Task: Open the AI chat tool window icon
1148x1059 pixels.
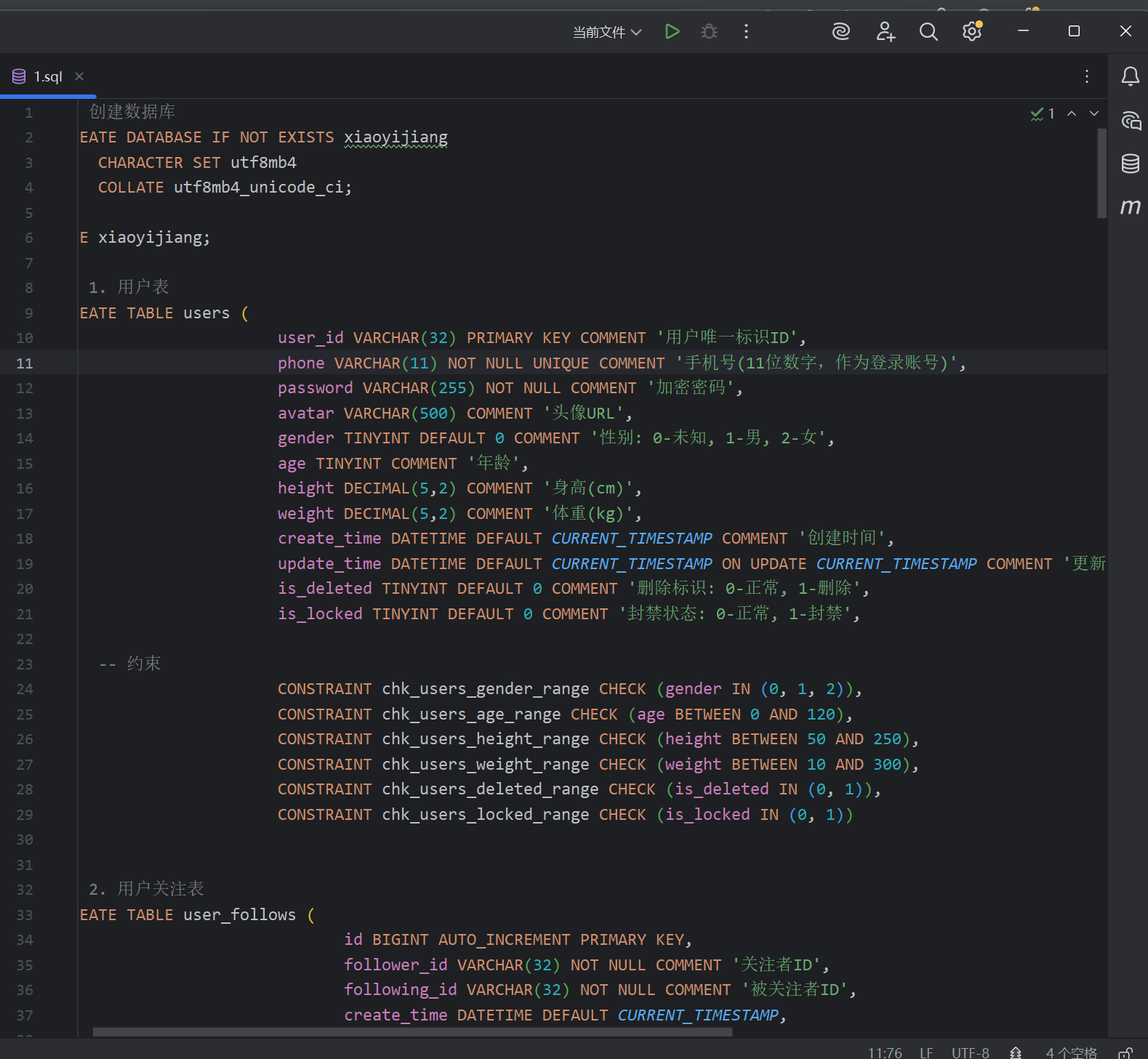Action: pyautogui.click(x=1130, y=120)
